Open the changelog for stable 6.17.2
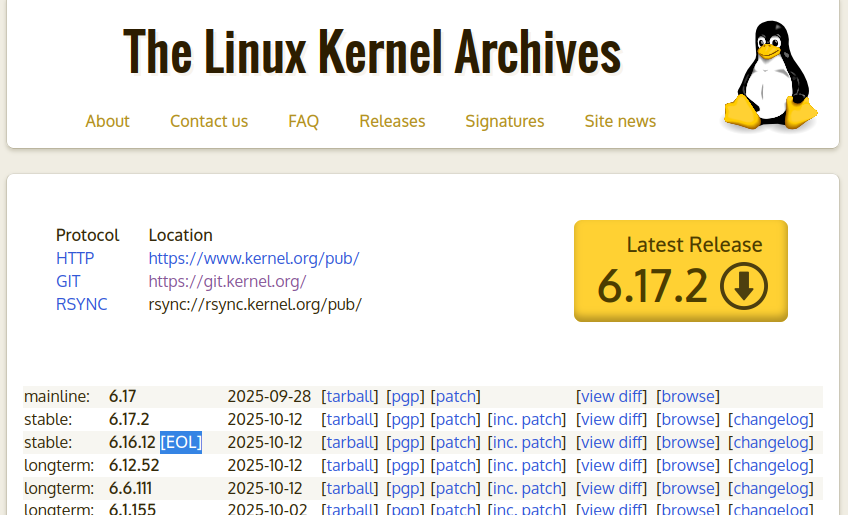848x515 pixels. pyautogui.click(x=770, y=419)
